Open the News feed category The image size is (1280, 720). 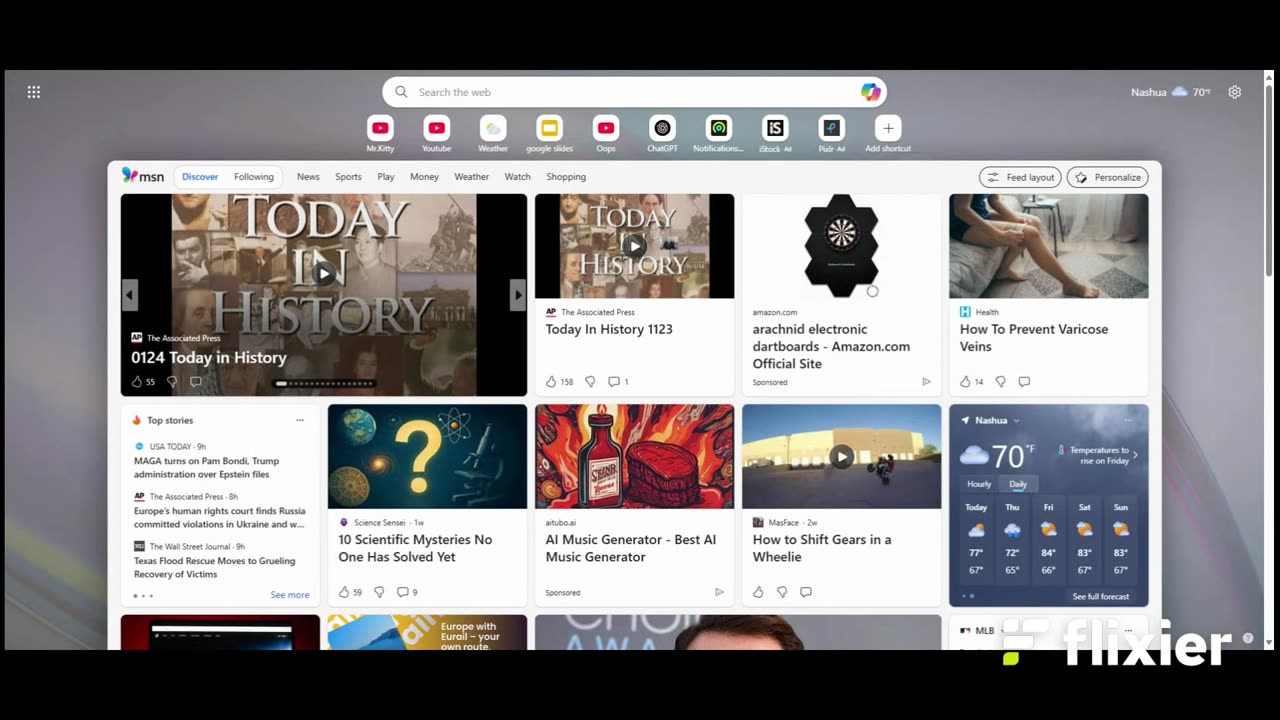[x=308, y=177]
